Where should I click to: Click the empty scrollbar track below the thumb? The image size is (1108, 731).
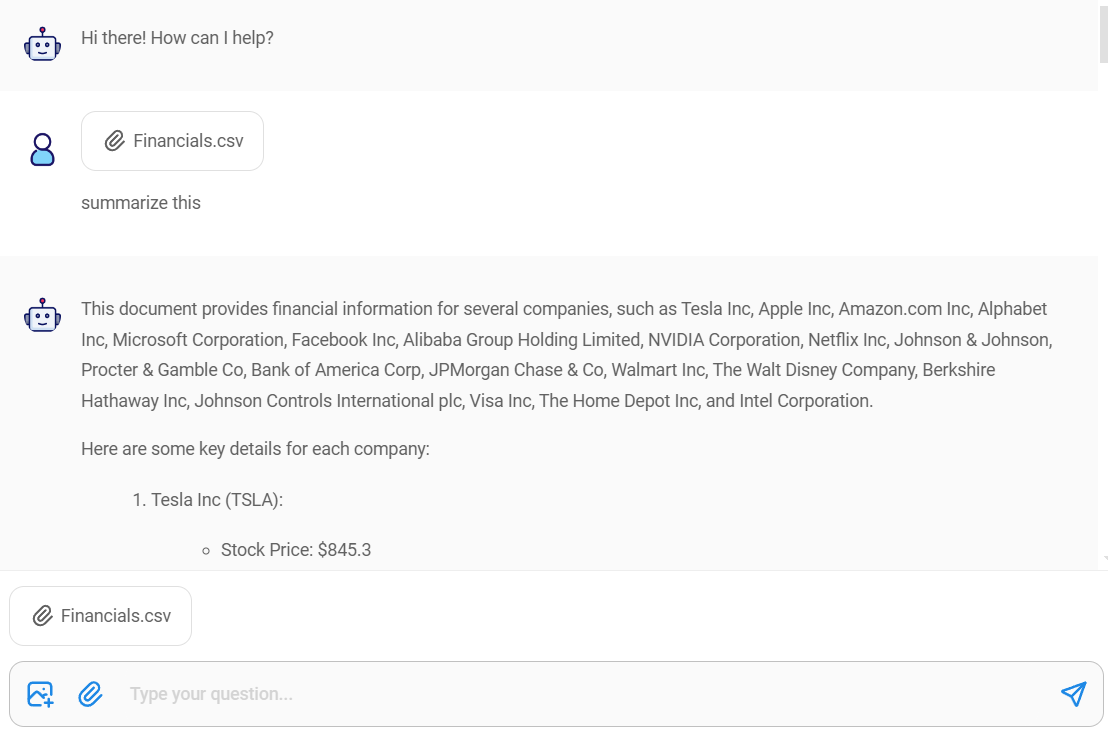[x=1103, y=300]
